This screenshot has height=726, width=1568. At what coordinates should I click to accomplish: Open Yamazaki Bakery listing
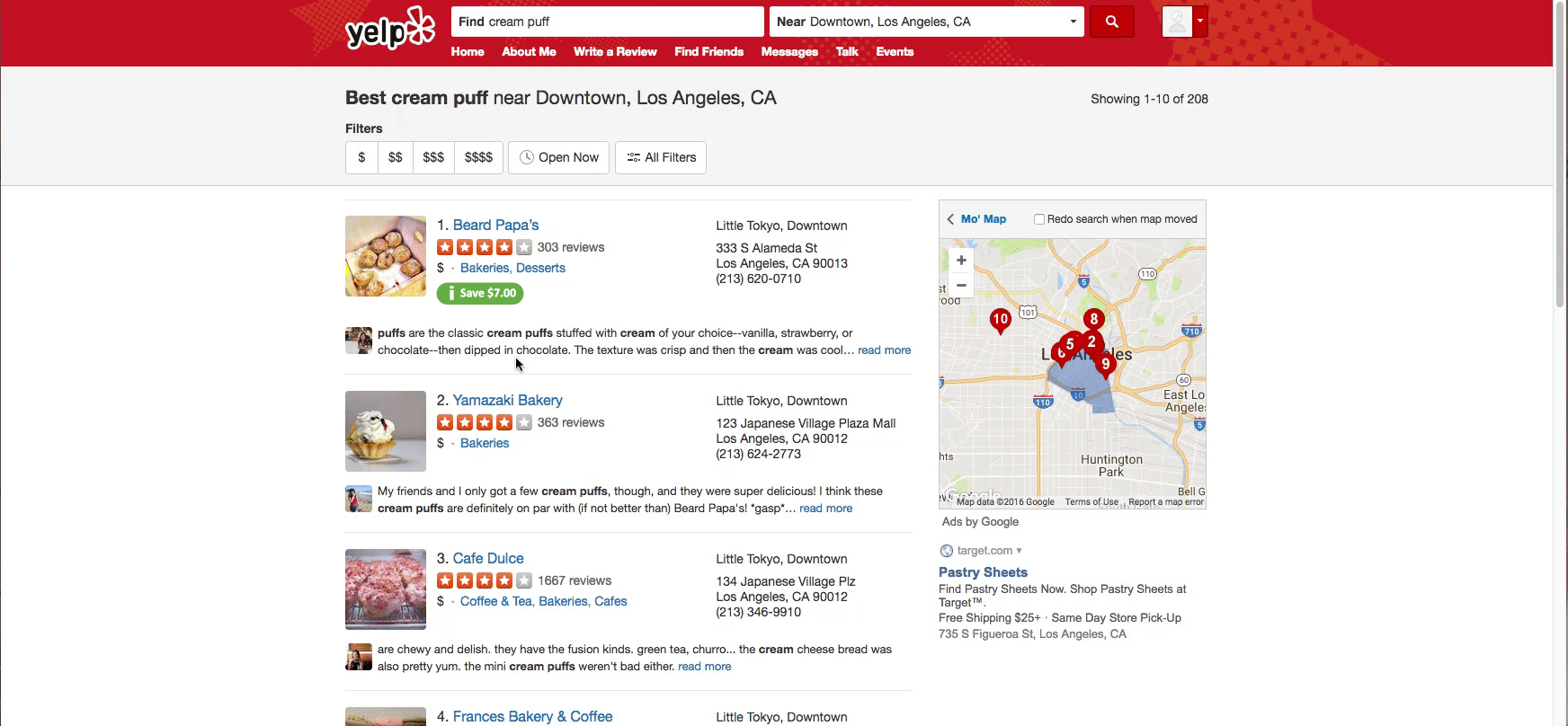pyautogui.click(x=508, y=401)
